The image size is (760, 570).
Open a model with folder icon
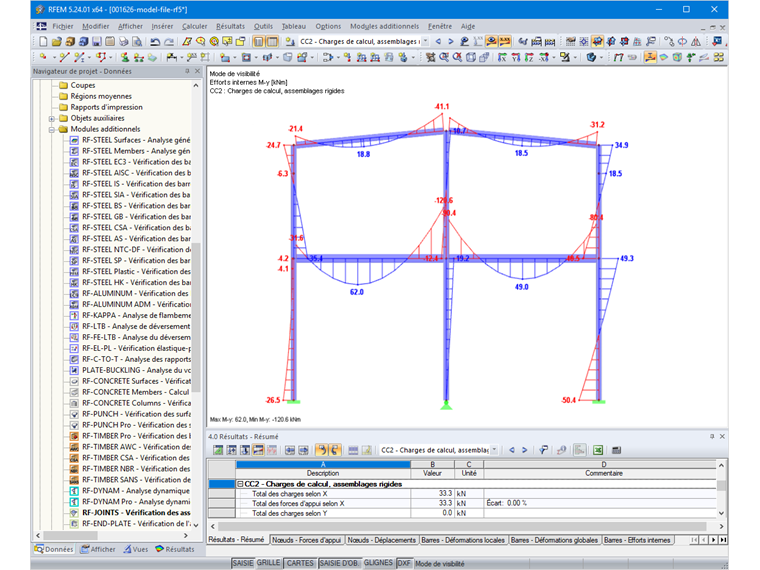coord(57,42)
